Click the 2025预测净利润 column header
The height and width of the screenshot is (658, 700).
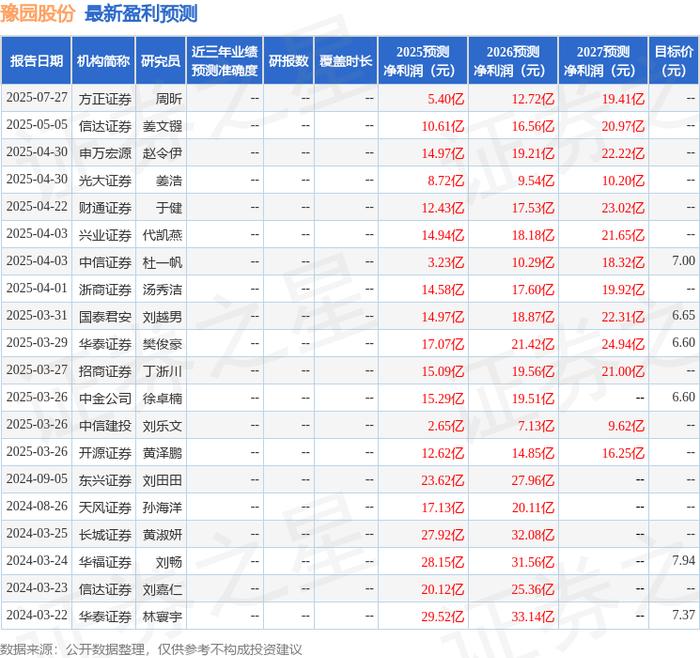(x=423, y=61)
